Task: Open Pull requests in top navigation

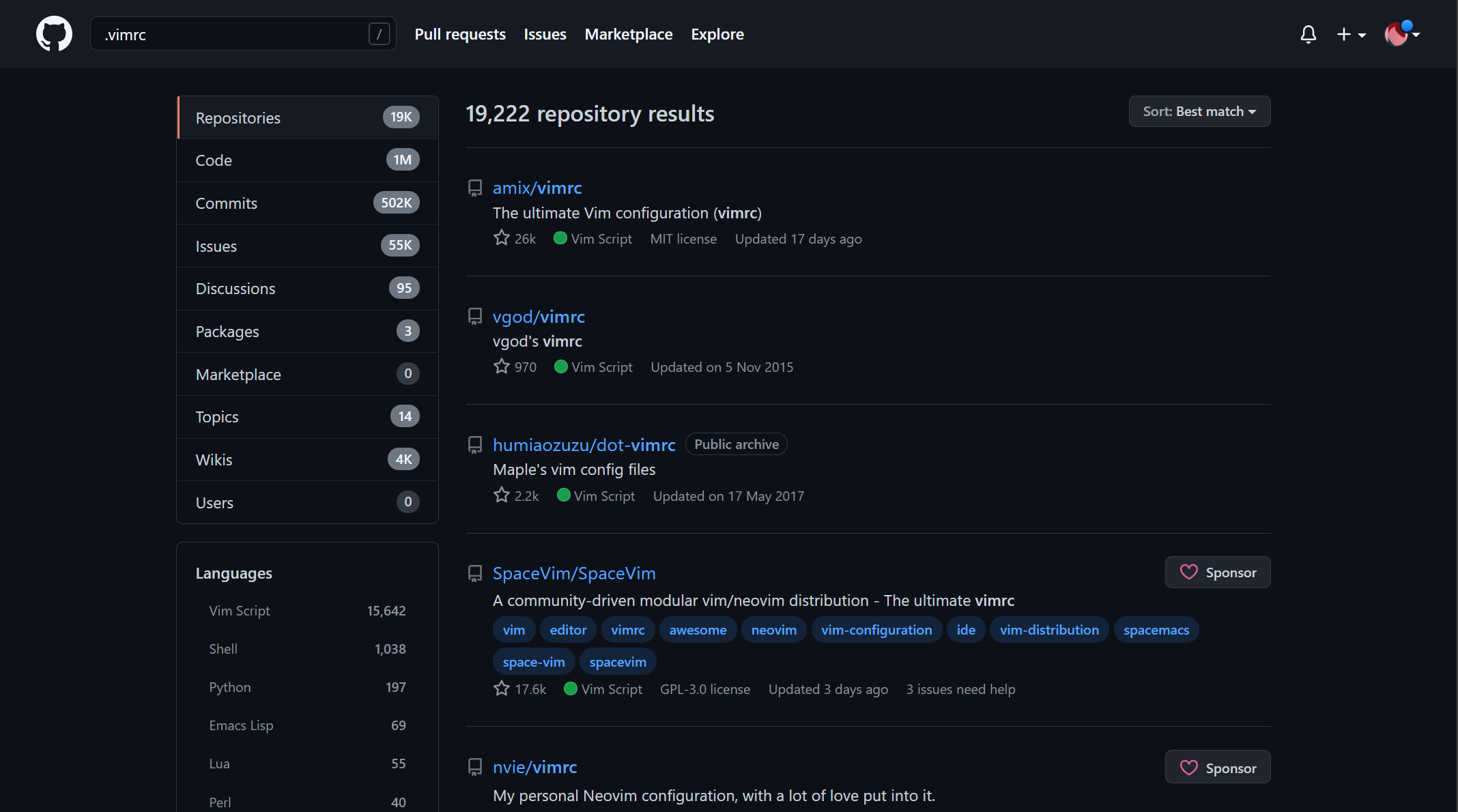Action: coord(460,34)
